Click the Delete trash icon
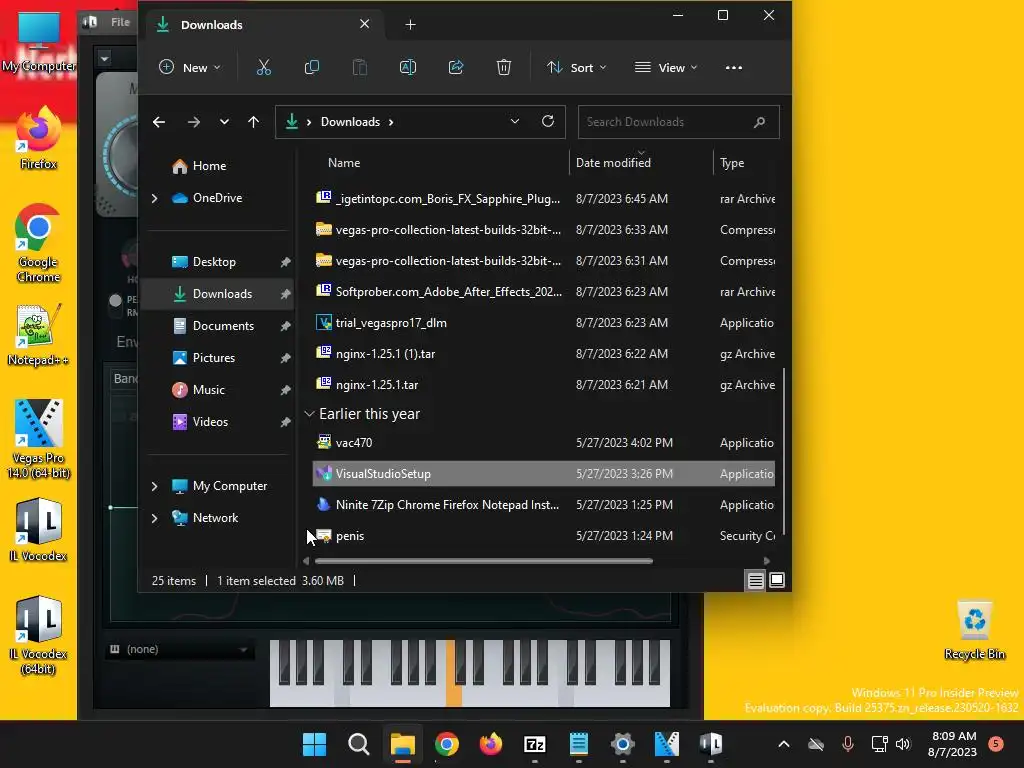The image size is (1024, 768). point(504,67)
